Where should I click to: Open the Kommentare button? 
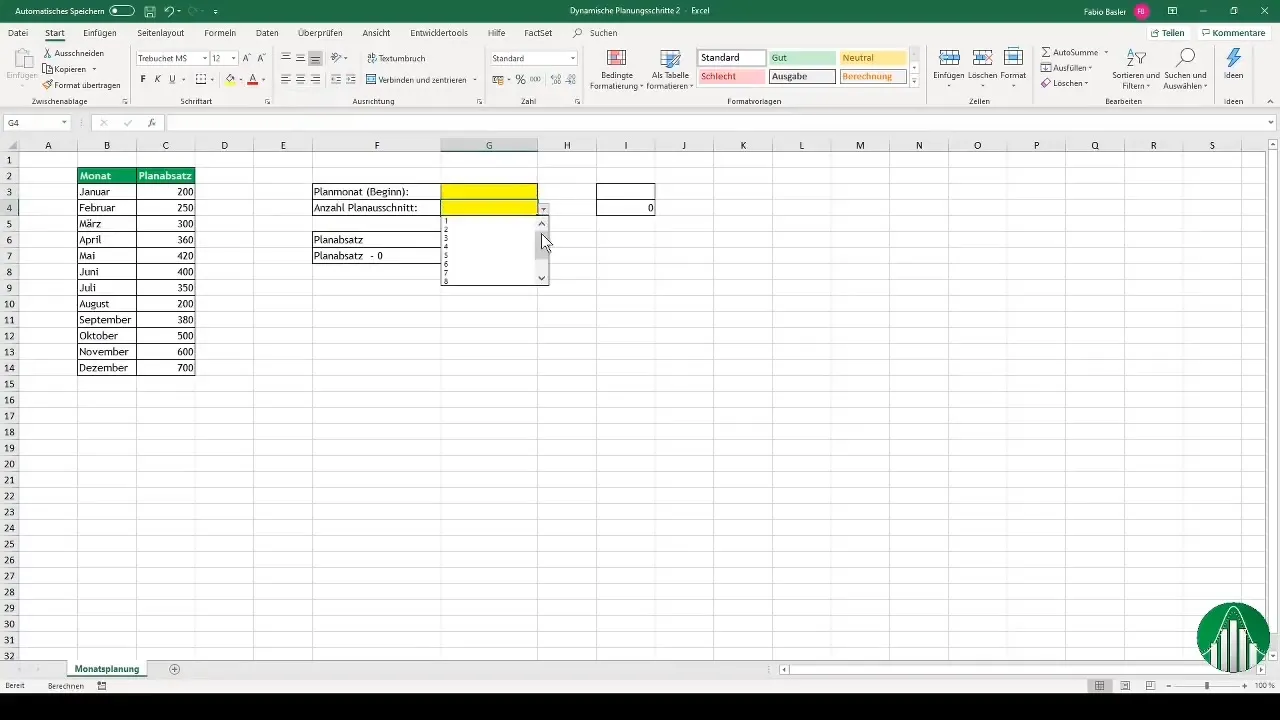point(1233,33)
